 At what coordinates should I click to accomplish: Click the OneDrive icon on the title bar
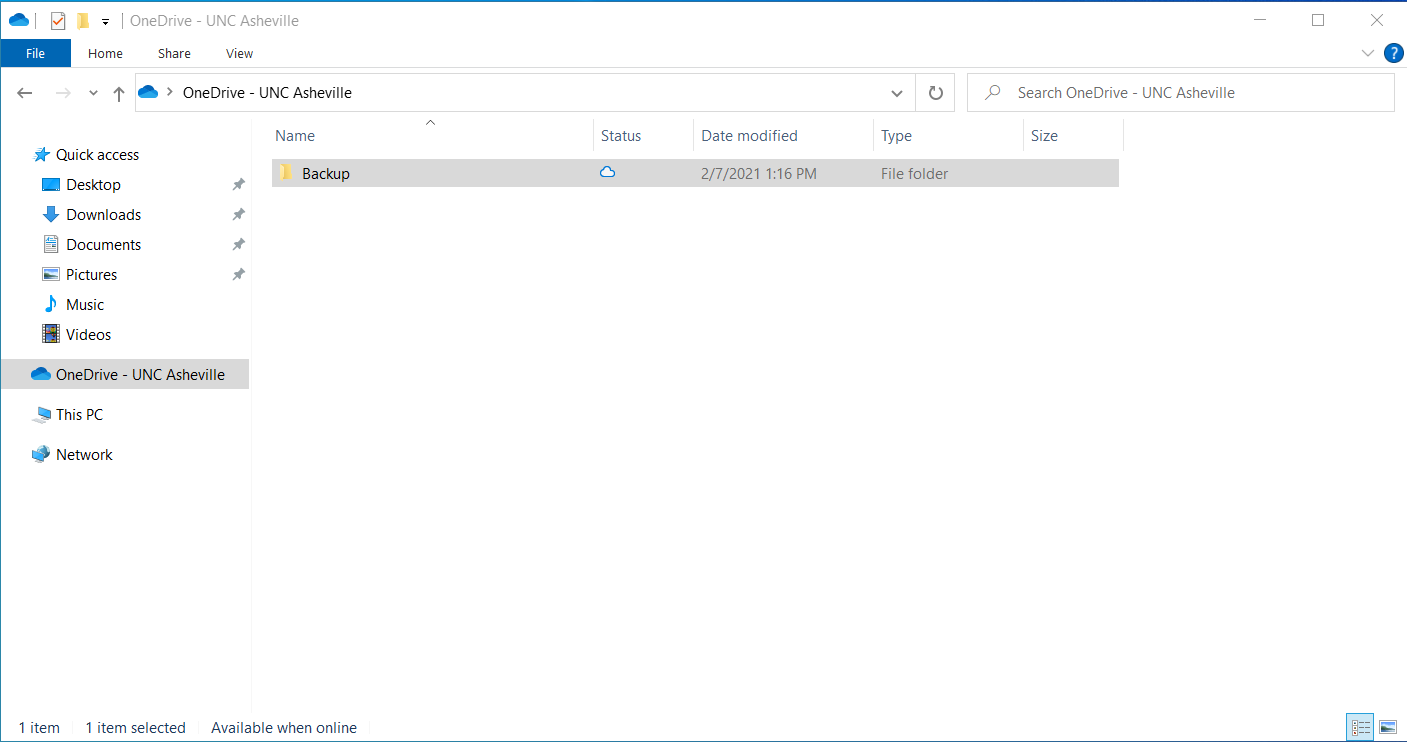(19, 19)
